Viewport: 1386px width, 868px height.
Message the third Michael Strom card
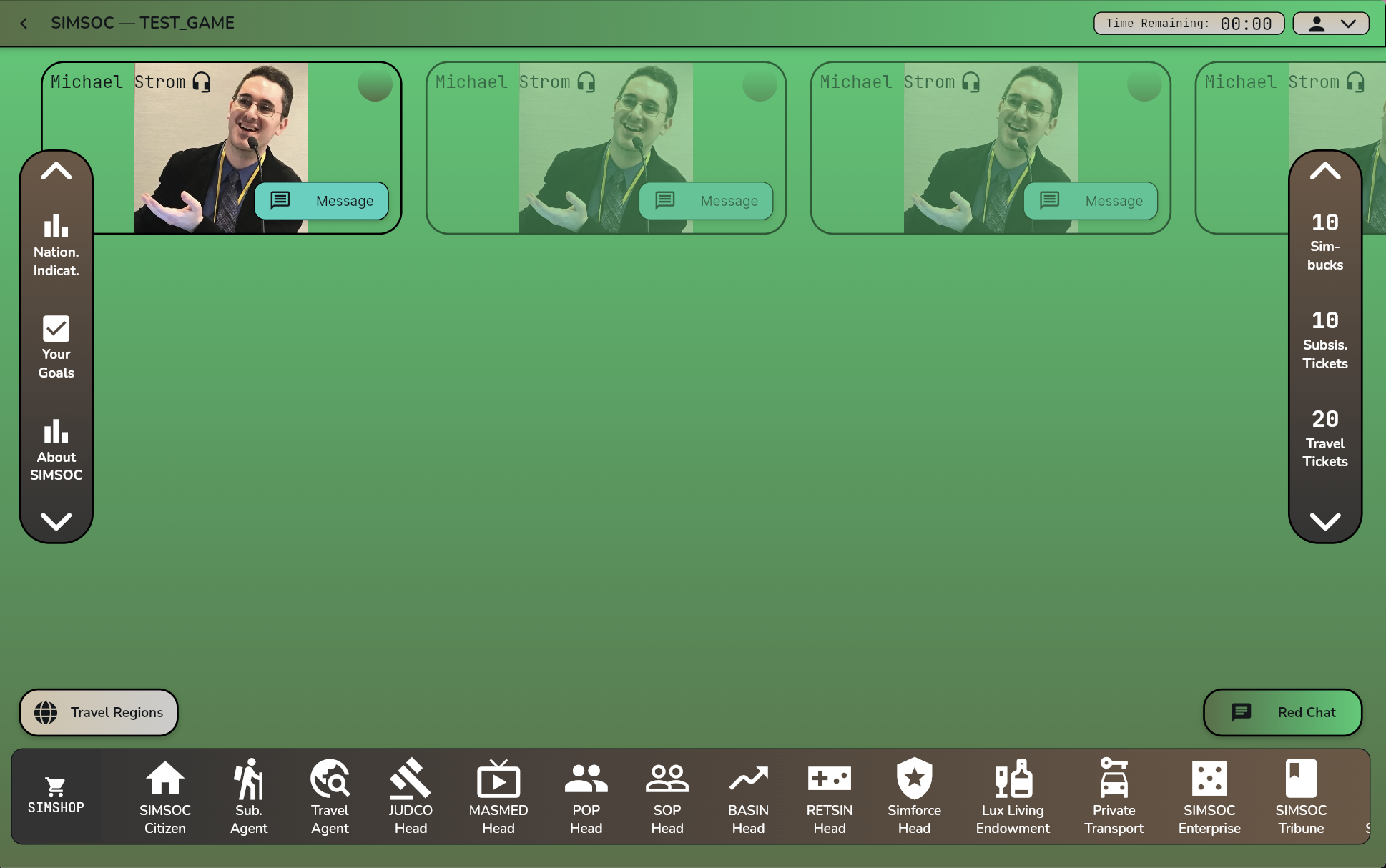(x=1091, y=201)
